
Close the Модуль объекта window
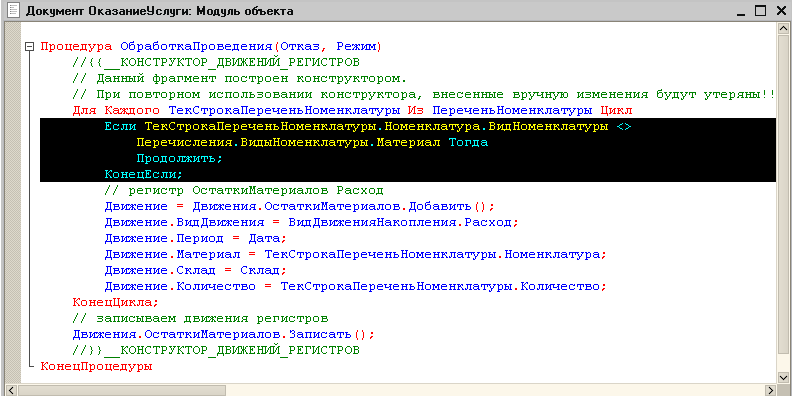click(780, 11)
